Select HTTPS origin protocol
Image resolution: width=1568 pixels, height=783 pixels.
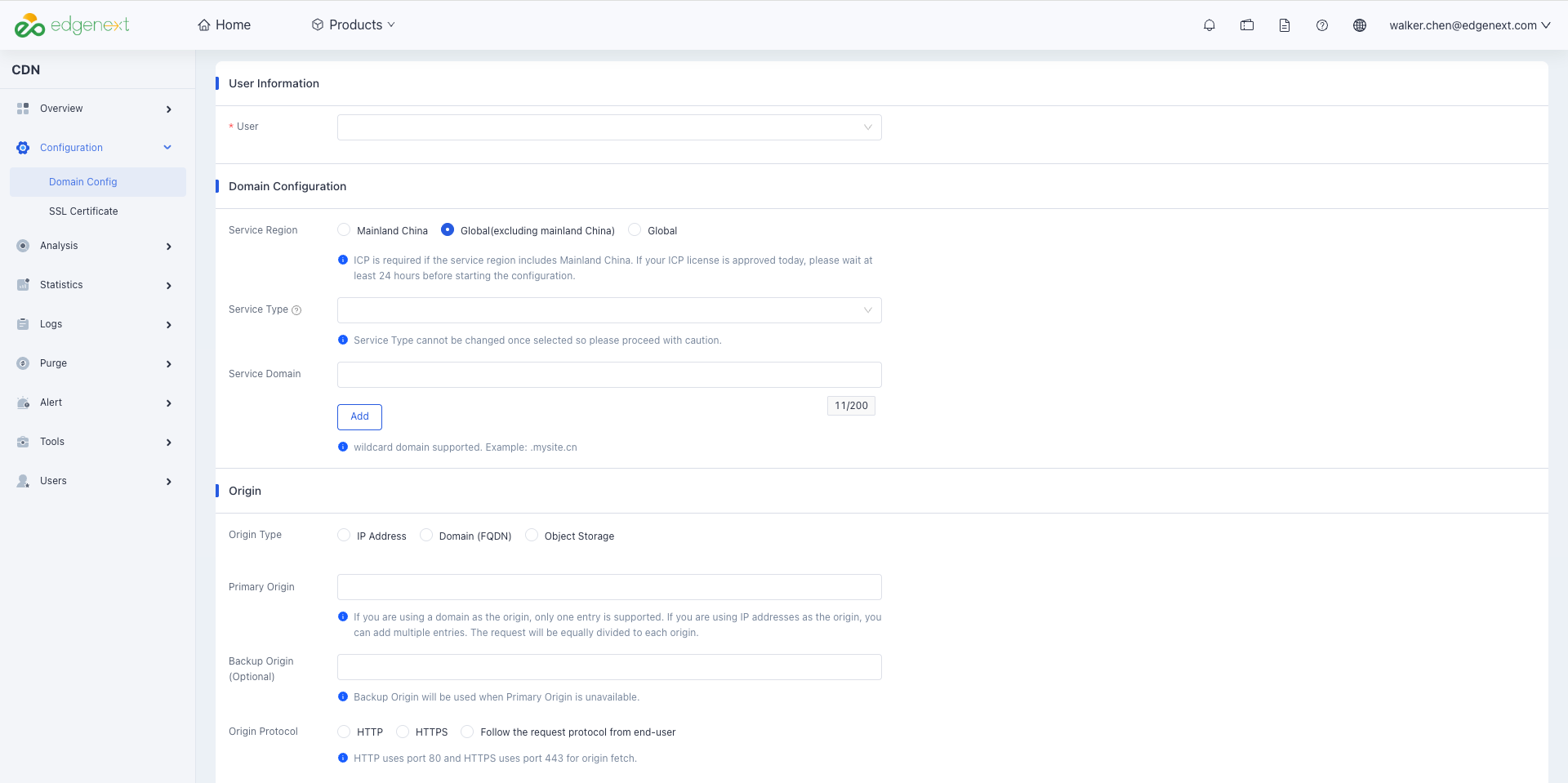coord(403,732)
